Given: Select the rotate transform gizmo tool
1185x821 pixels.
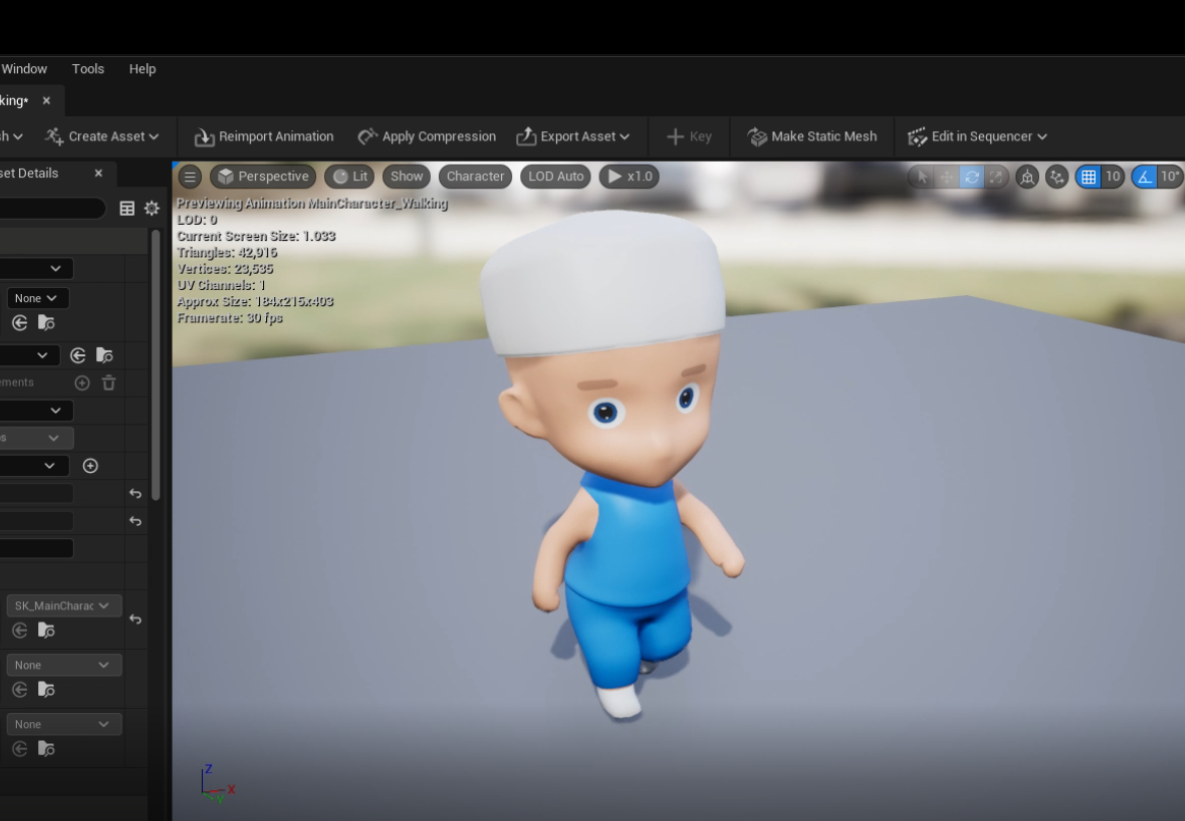Looking at the screenshot, I should [x=971, y=177].
